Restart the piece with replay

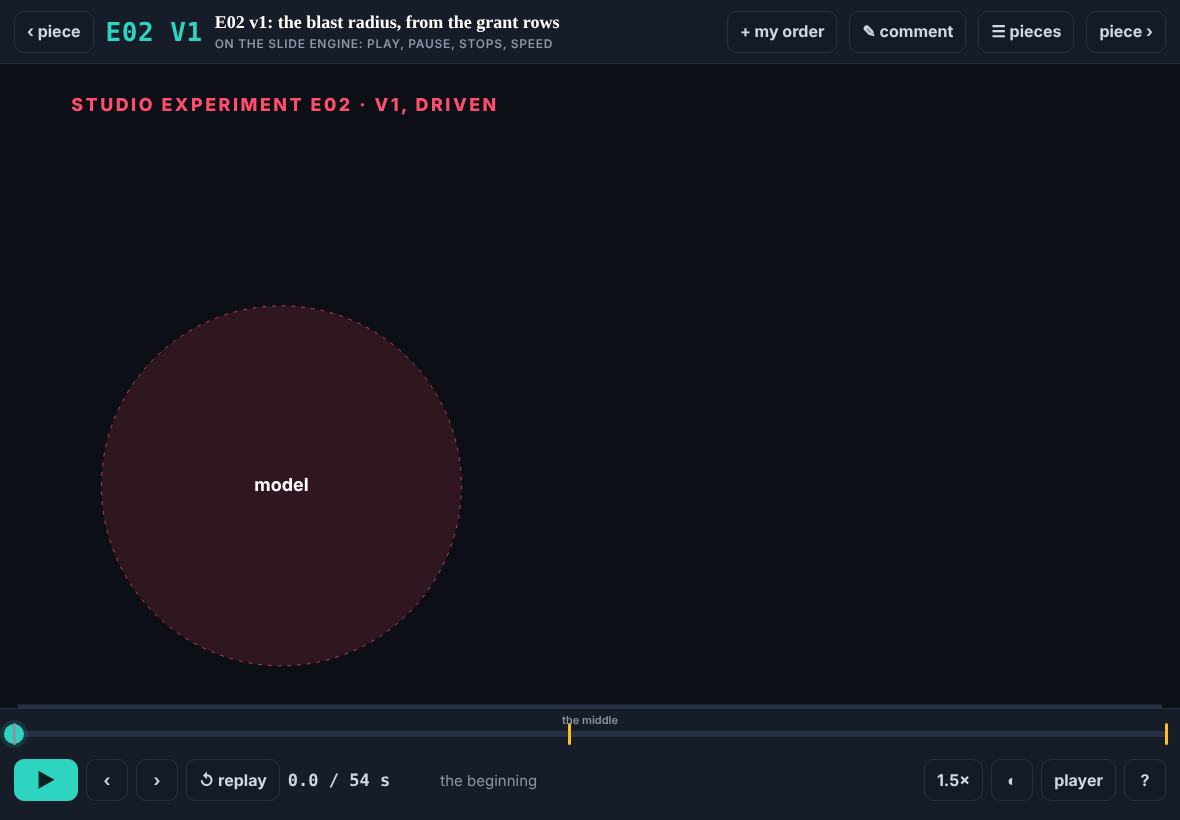pyautogui.click(x=233, y=780)
